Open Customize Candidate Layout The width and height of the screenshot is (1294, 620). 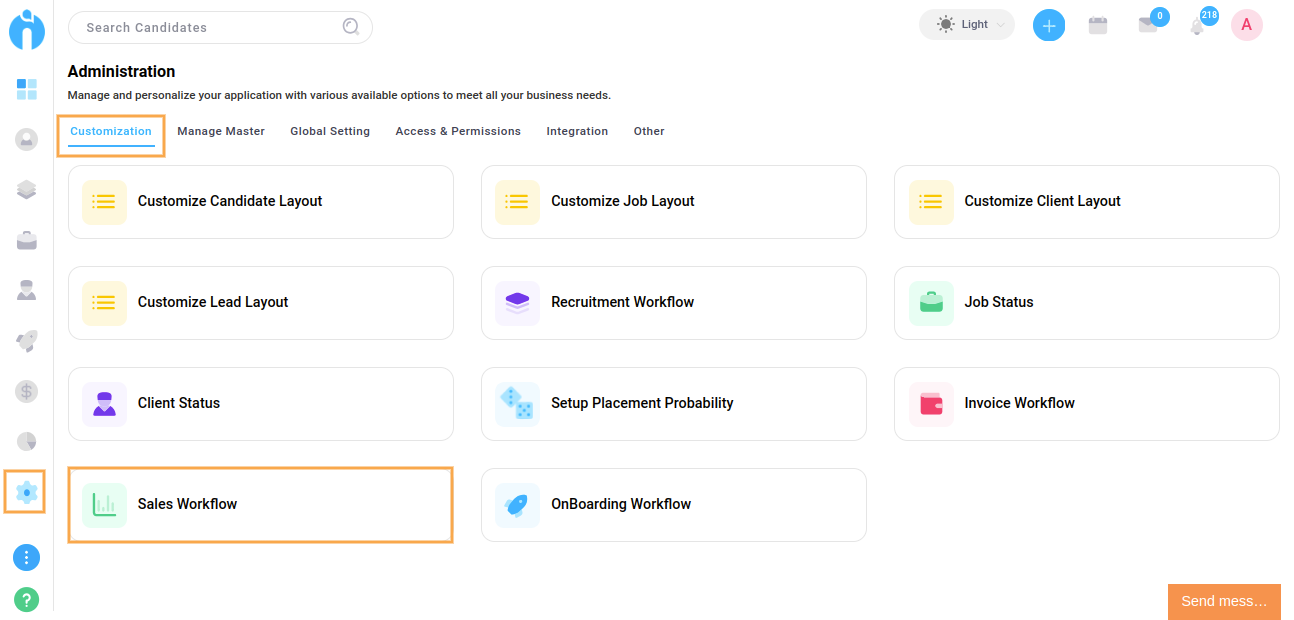(x=260, y=201)
